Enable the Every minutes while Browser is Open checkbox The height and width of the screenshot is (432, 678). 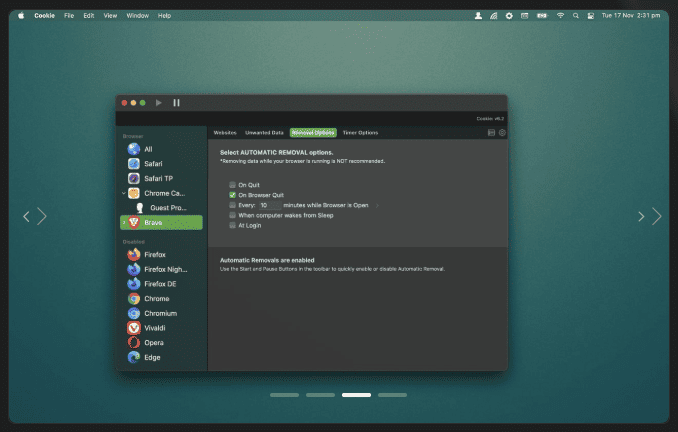(x=232, y=205)
